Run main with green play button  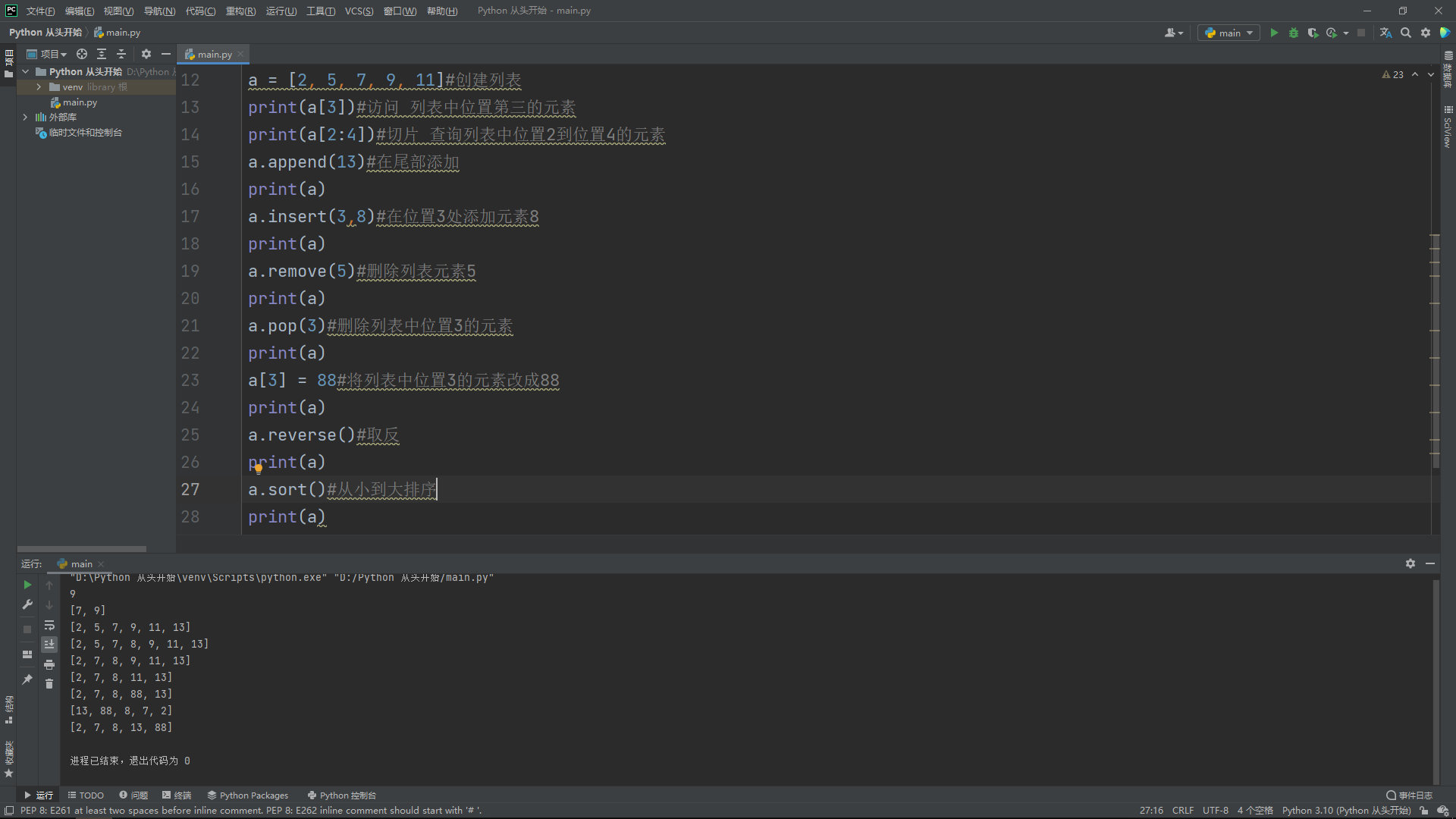point(1274,33)
